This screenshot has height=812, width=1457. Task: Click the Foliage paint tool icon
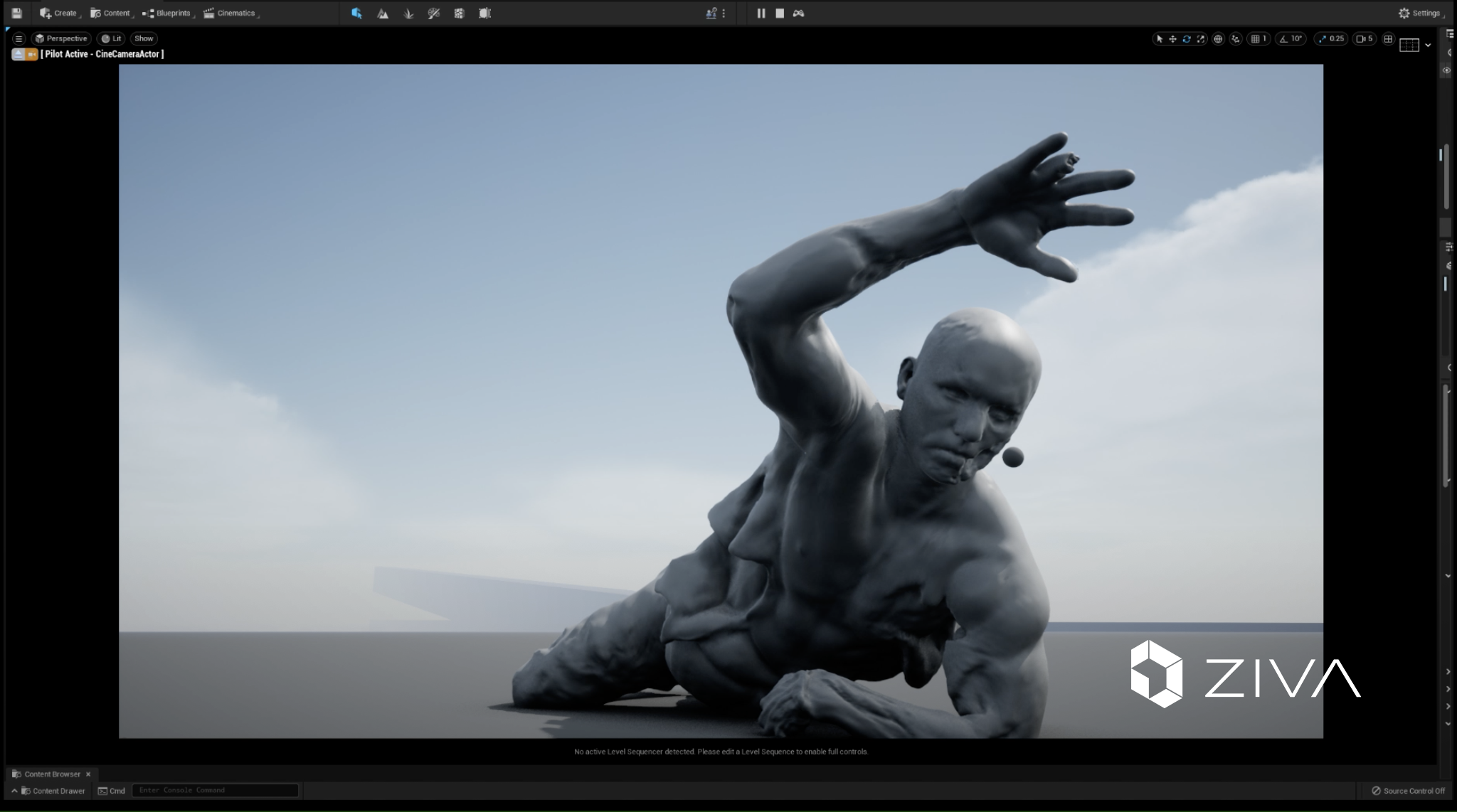[x=408, y=12]
